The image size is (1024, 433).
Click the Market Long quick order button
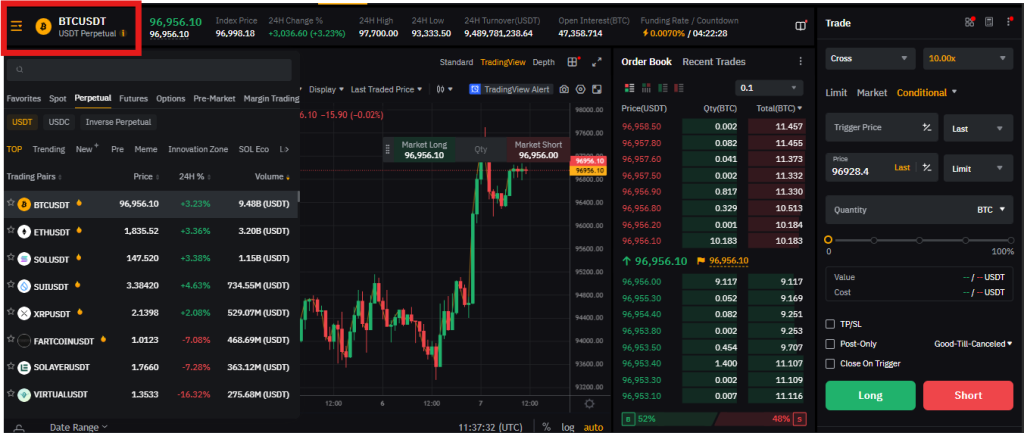pyautogui.click(x=424, y=150)
